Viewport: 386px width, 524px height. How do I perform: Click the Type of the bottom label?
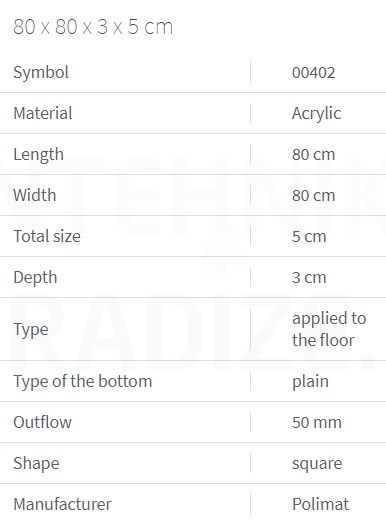coord(83,382)
